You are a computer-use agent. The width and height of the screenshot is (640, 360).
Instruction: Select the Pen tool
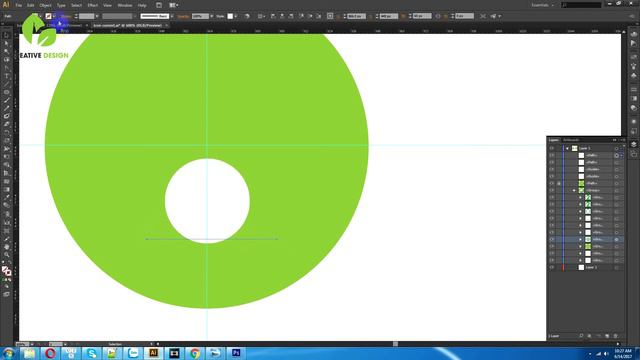coord(6,68)
